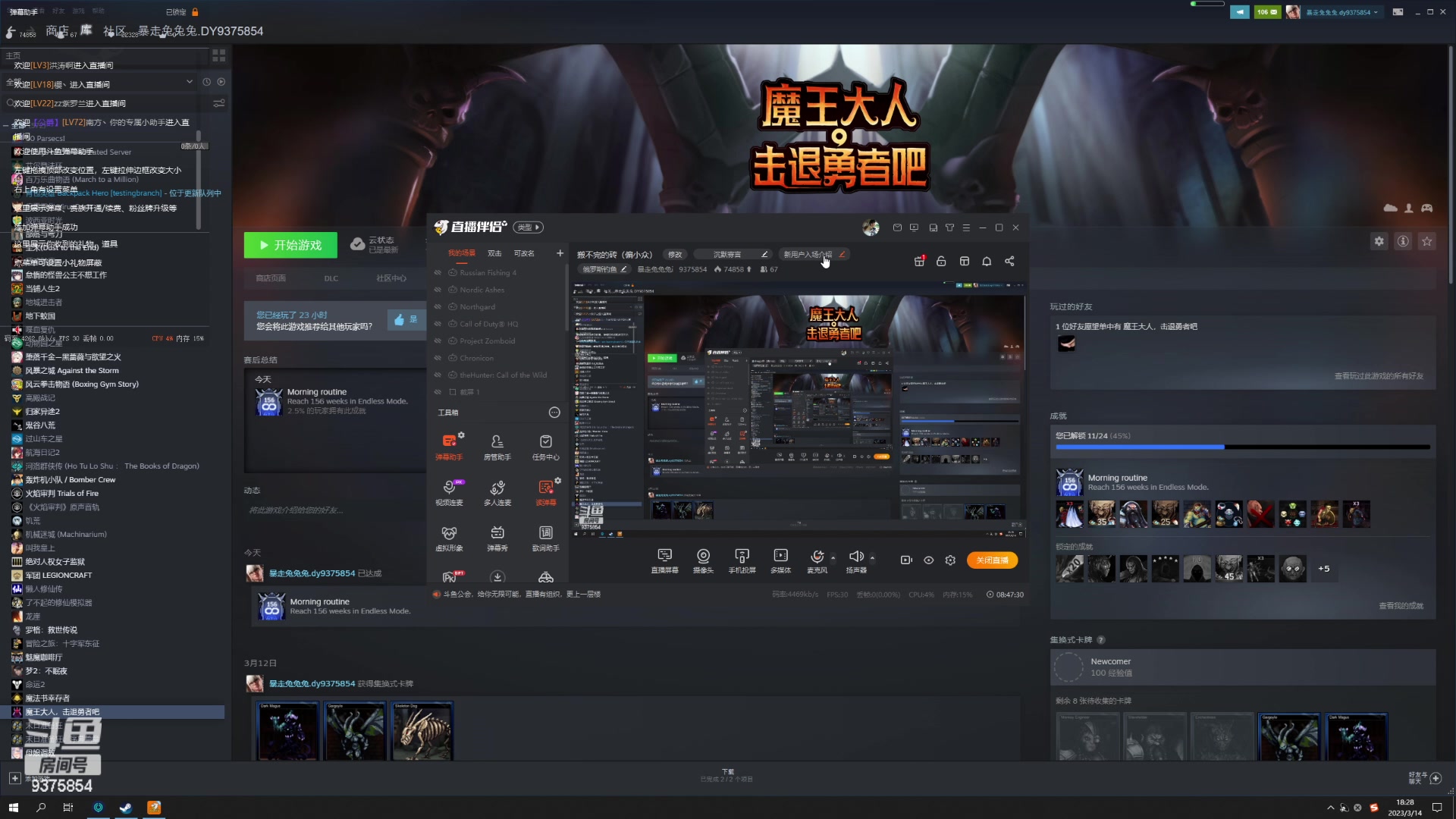Image resolution: width=1456 pixels, height=819 pixels.
Task: Toggle visibility of Nordic Ashes source
Action: 438,290
